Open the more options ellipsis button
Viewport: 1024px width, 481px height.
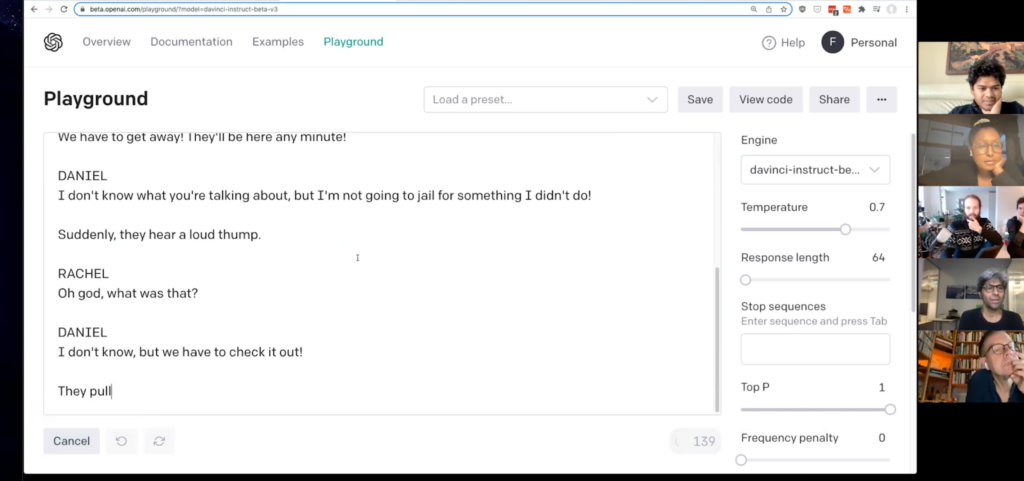click(x=882, y=99)
